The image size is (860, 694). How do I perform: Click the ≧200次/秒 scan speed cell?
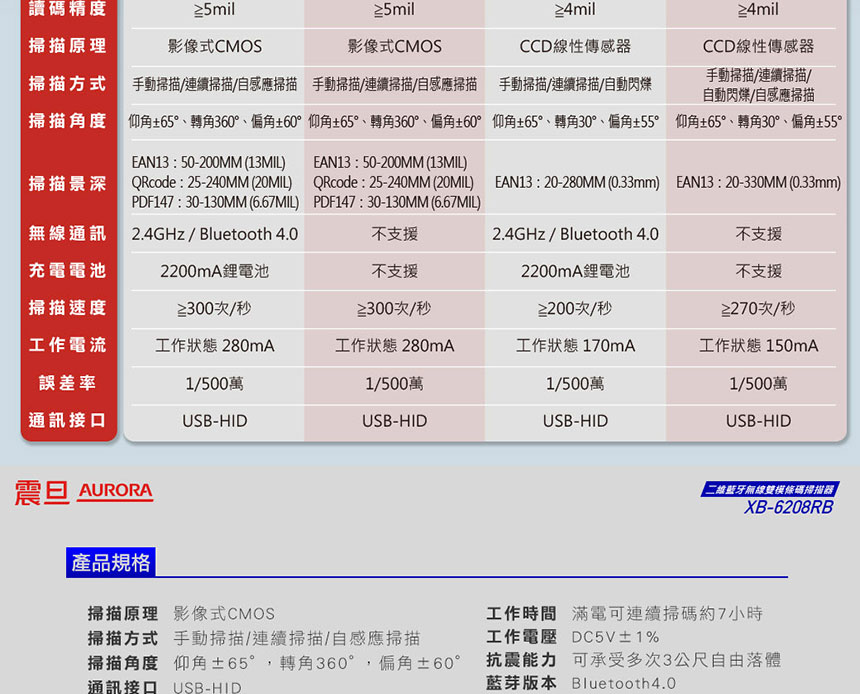[x=575, y=308]
